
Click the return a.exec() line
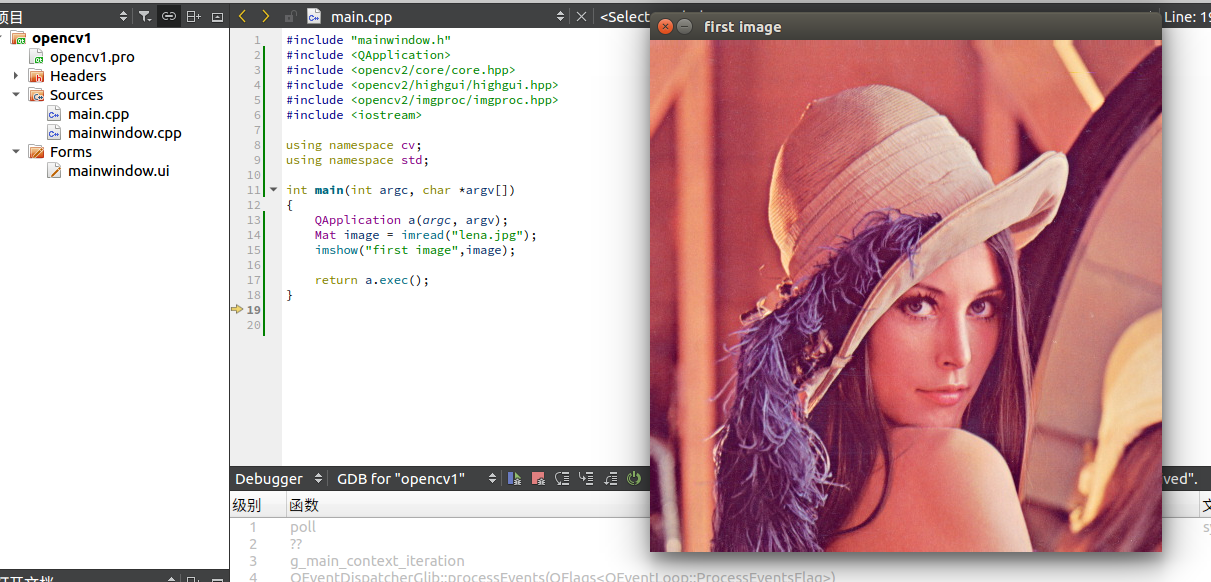pos(372,280)
